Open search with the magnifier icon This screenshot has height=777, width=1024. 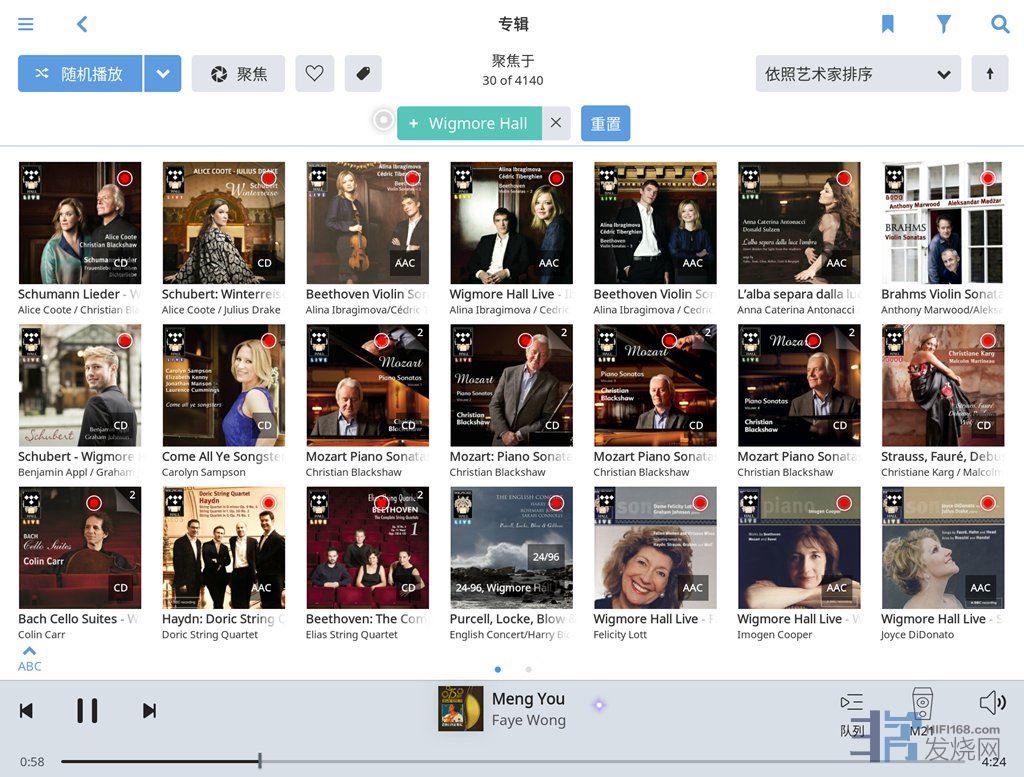pyautogui.click(x=999, y=24)
